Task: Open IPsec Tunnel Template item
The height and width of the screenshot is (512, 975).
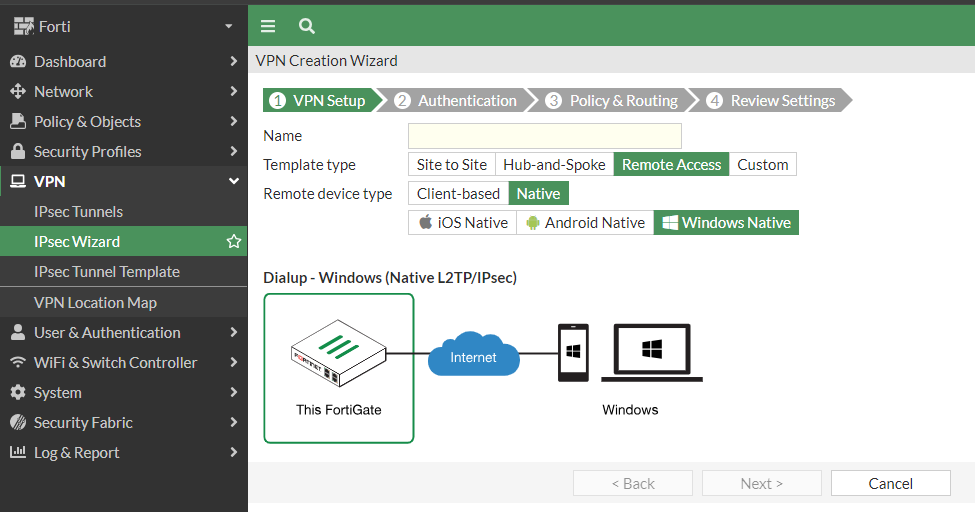Action: (x=124, y=272)
